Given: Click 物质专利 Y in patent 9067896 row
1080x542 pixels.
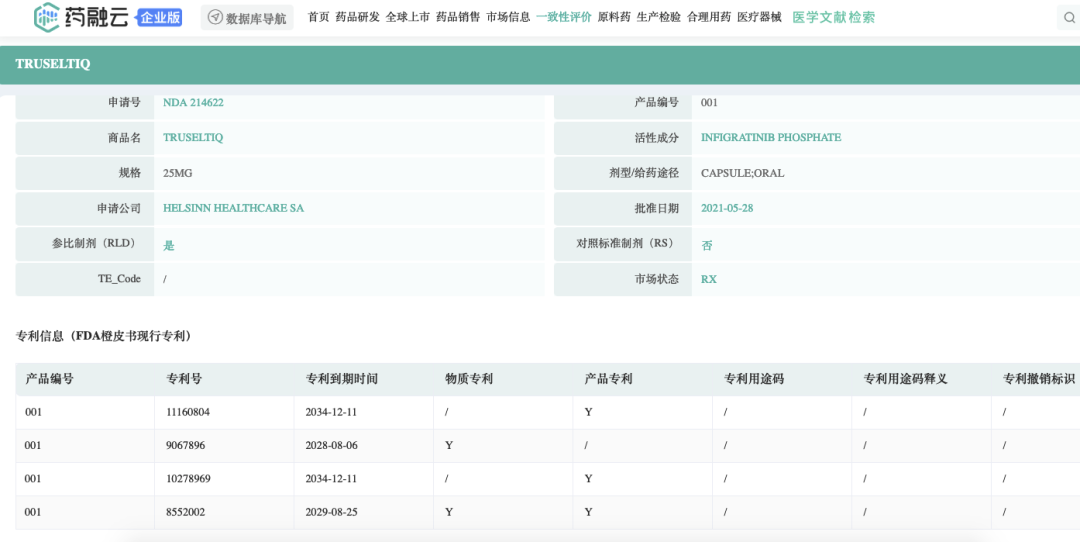Looking at the screenshot, I should point(449,446).
